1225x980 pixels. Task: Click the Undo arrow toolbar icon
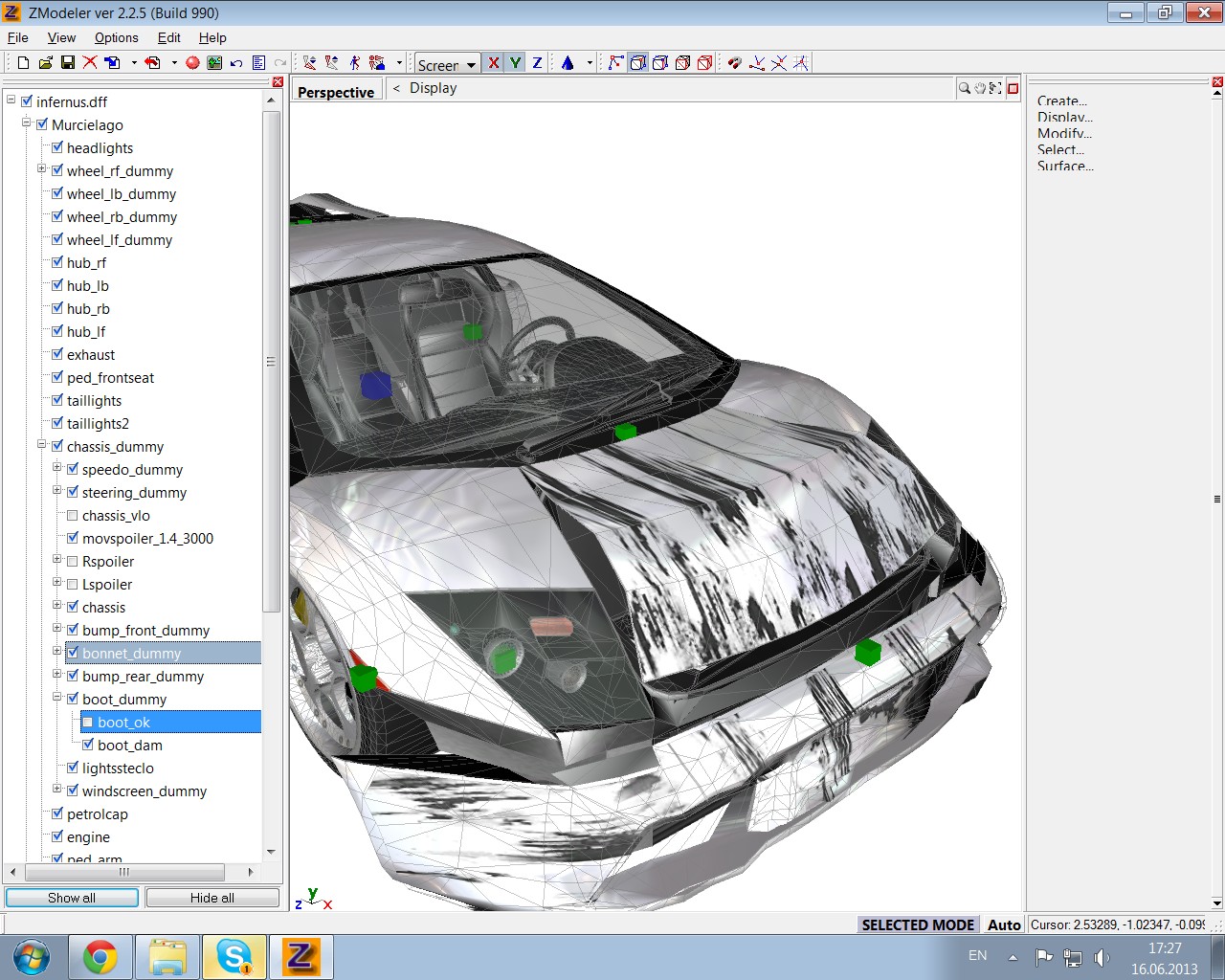pos(236,63)
